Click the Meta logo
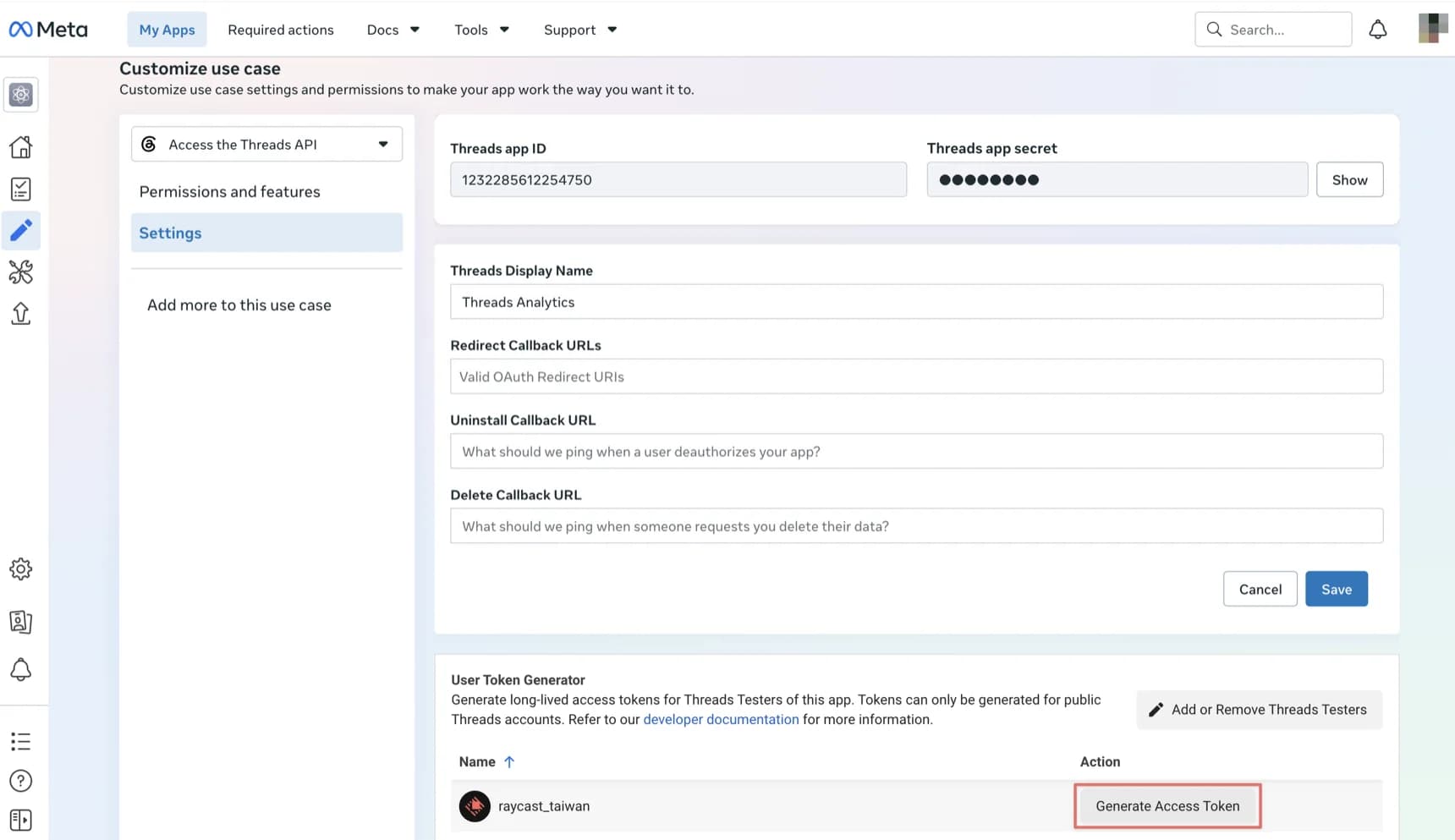Screen dimensions: 1455x840 [48, 30]
